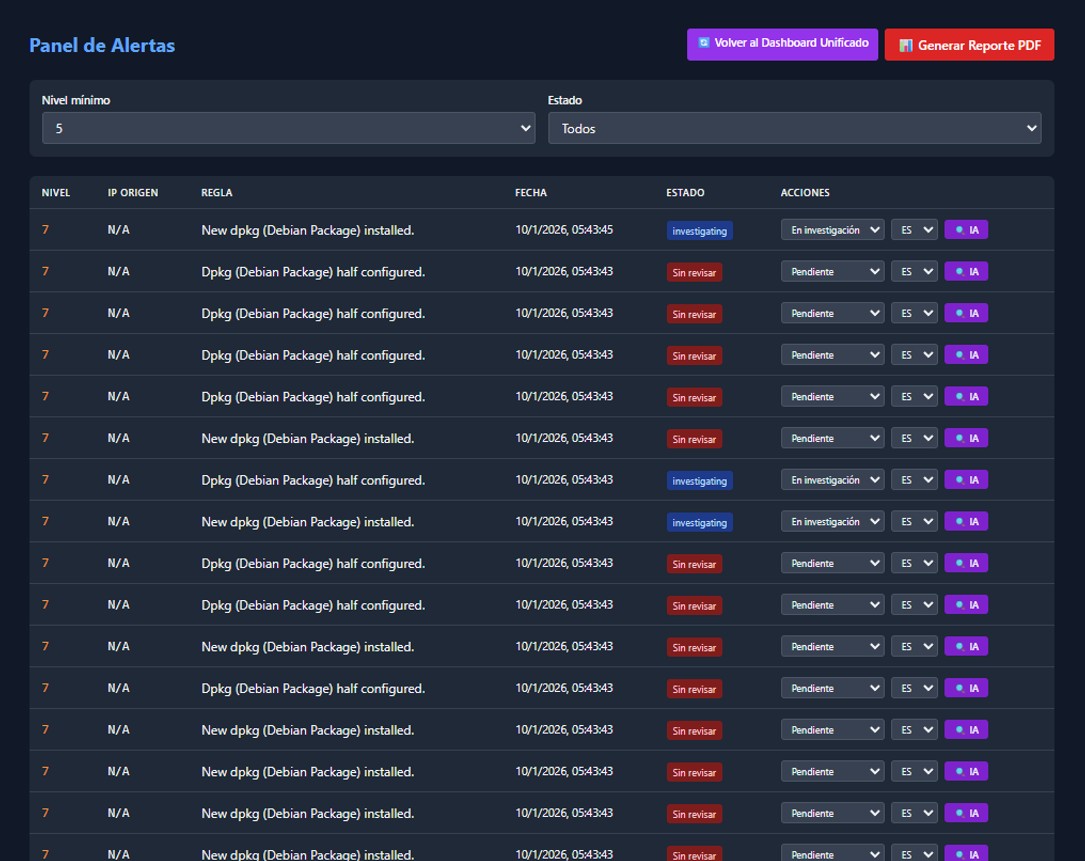Click Volver al Dashboard Unificado button
1085x861 pixels.
[782, 44]
